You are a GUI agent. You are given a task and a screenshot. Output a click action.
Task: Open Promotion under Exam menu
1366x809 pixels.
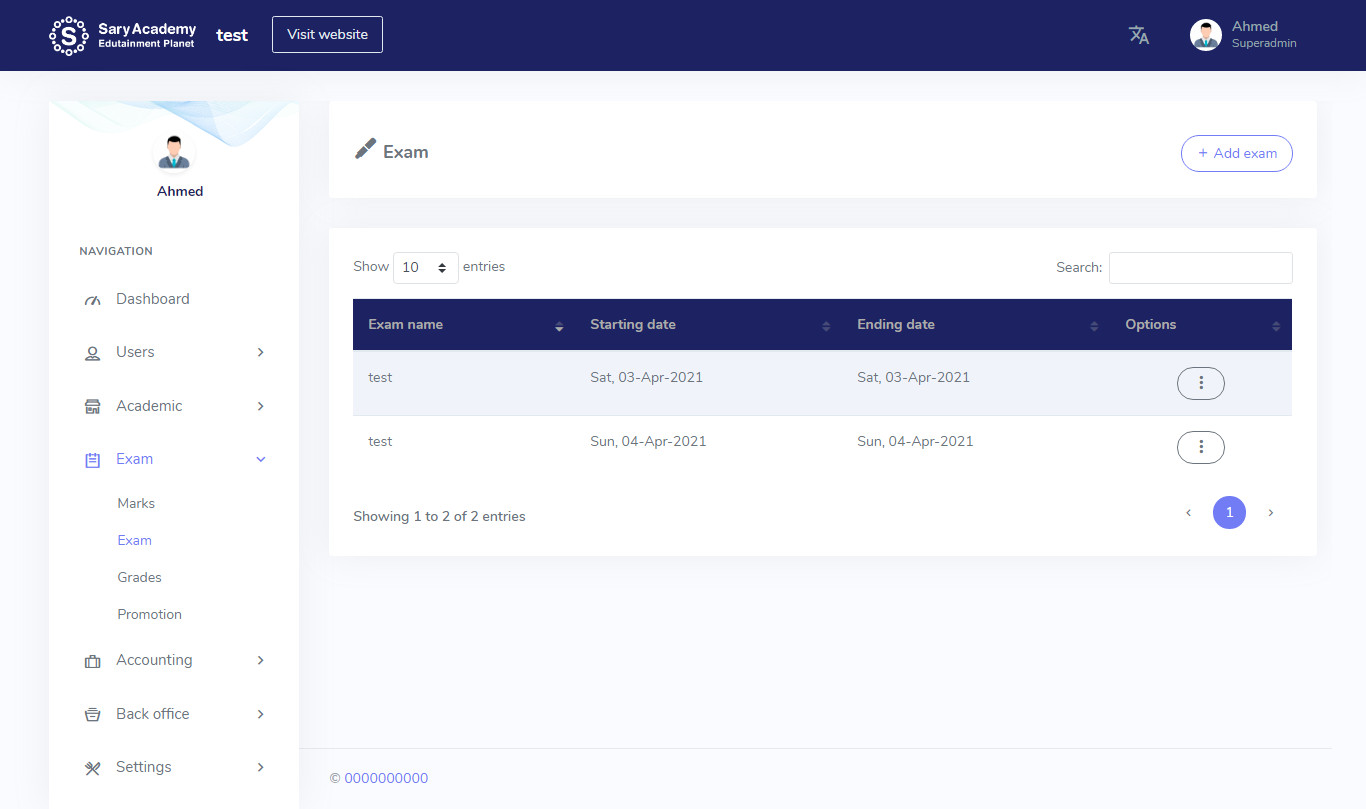tap(150, 614)
